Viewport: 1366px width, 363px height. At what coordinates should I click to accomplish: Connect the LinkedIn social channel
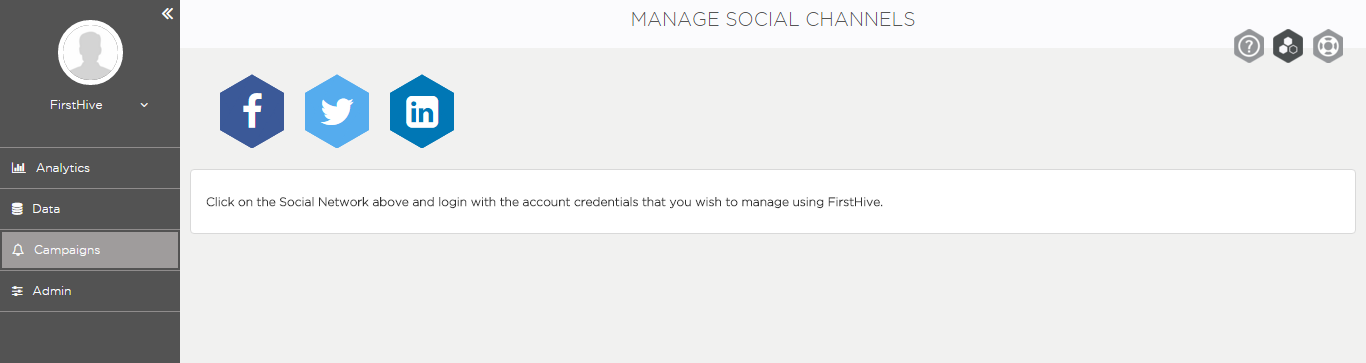[x=422, y=111]
